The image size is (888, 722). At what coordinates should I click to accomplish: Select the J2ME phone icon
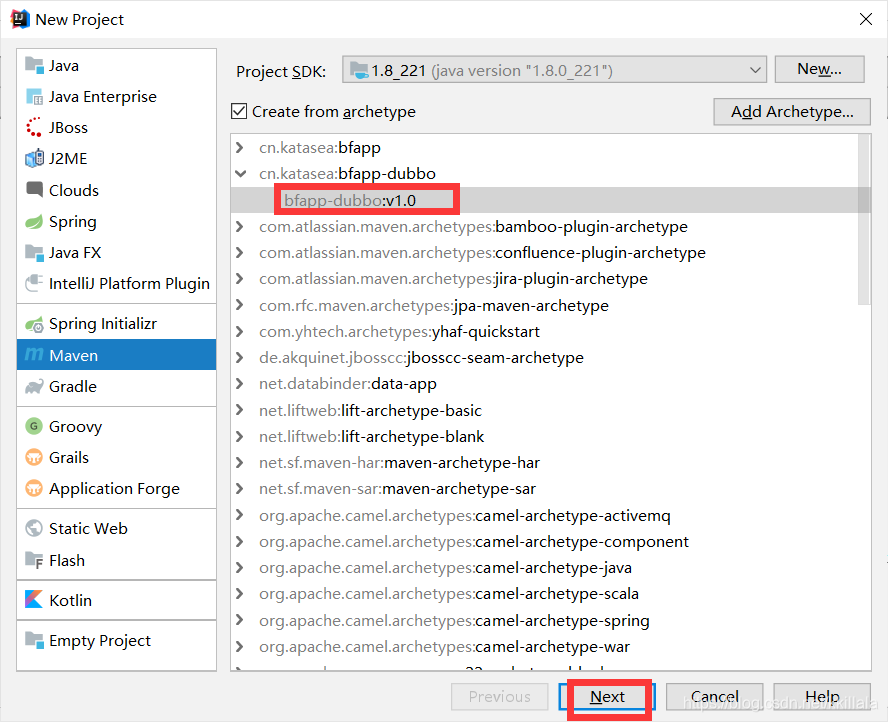click(x=34, y=159)
